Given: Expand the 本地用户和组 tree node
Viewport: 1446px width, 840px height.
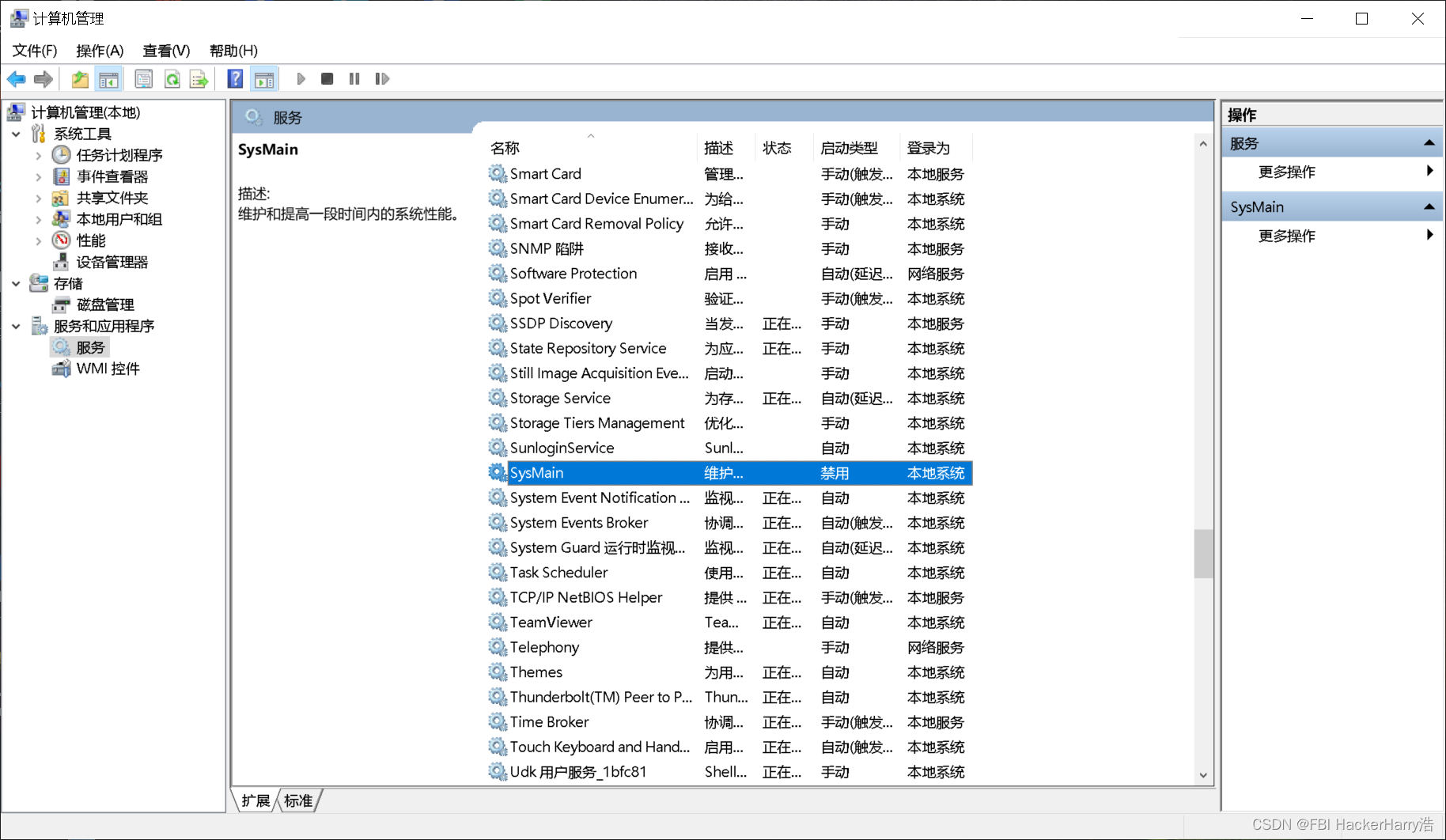Looking at the screenshot, I should (x=38, y=220).
